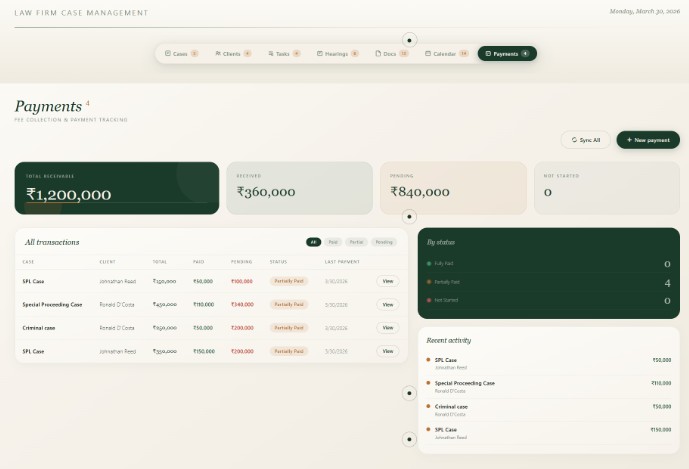Click Partially Paid row in By status panel

click(x=549, y=282)
